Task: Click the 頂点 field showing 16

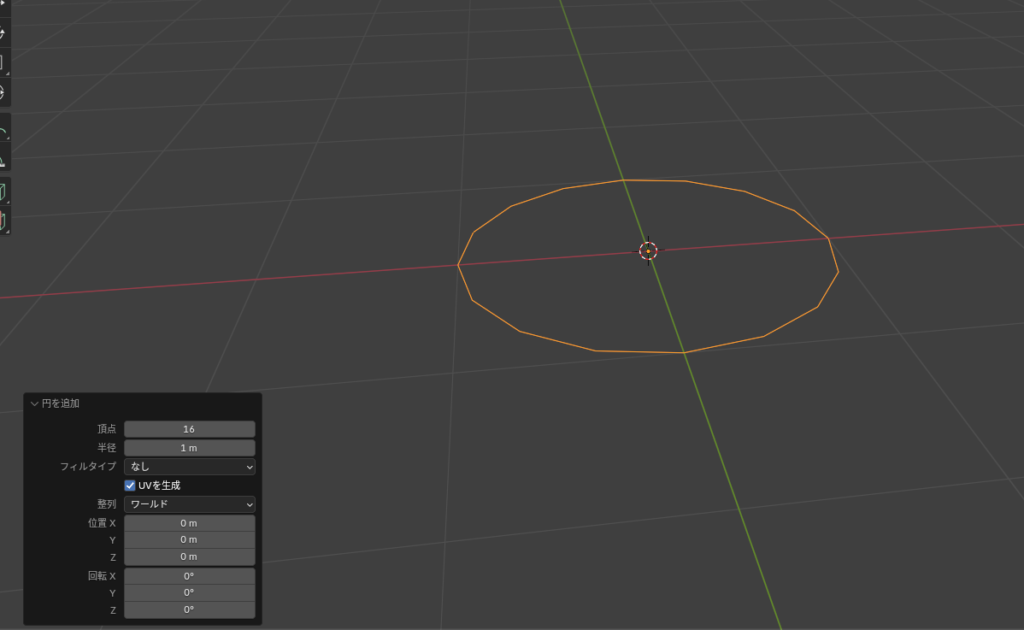Action: pos(189,429)
